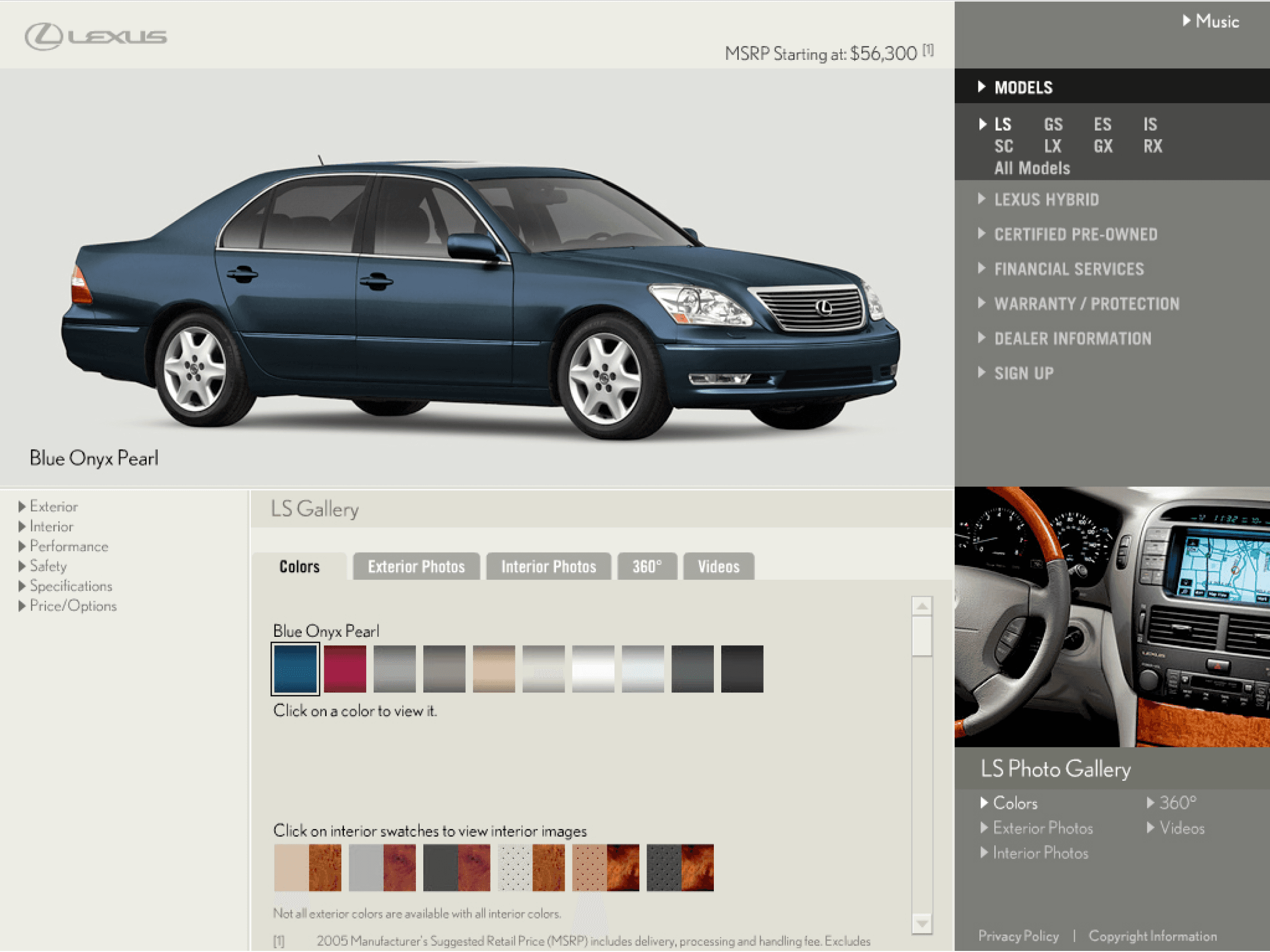Switch to the Exterior Photos tab
This screenshot has height=952, width=1270.
[416, 567]
